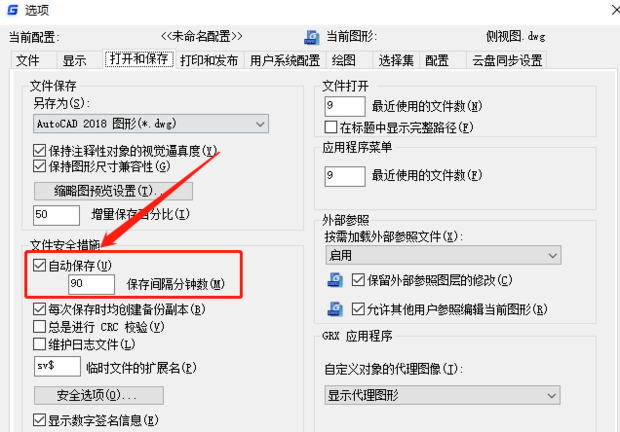Click the 增量保存百分比 input field
620x432 pixels.
coord(57,215)
